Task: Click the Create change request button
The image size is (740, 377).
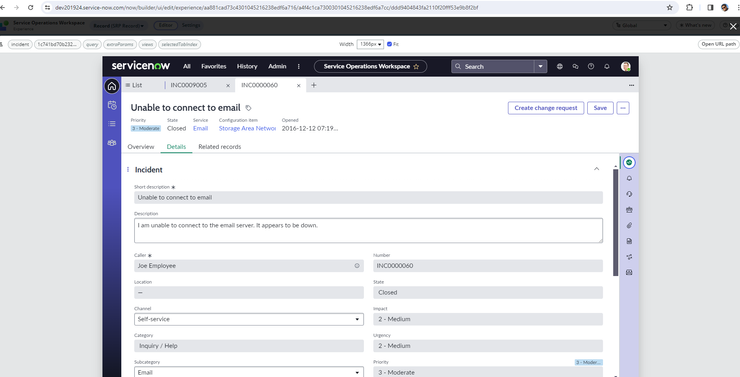Action: click(x=546, y=108)
